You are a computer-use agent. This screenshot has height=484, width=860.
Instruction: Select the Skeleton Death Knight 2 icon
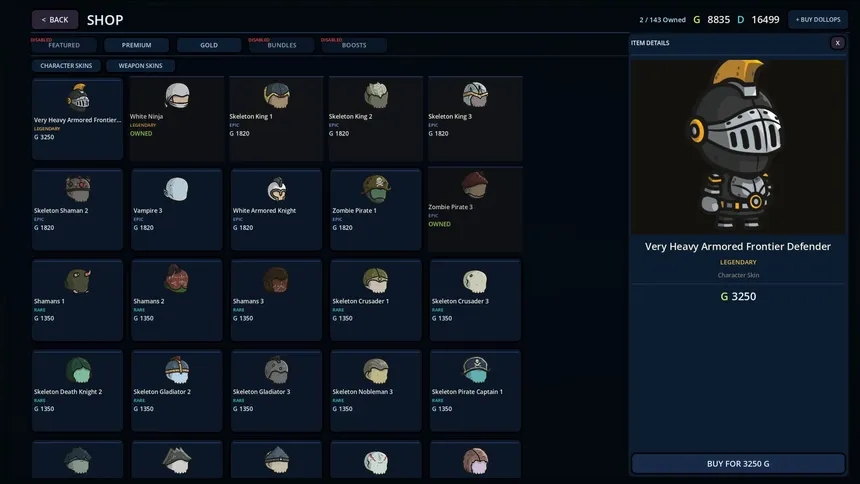[x=78, y=370]
